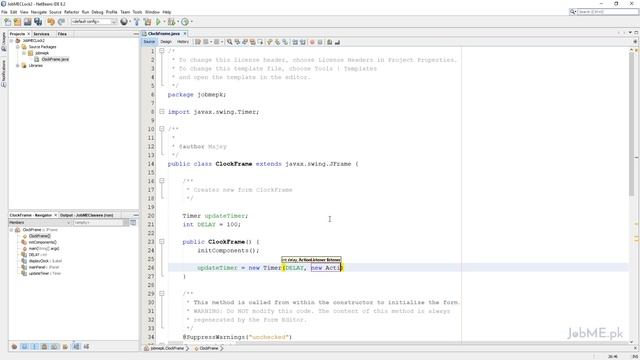Click in the Search field at top right

point(608,12)
